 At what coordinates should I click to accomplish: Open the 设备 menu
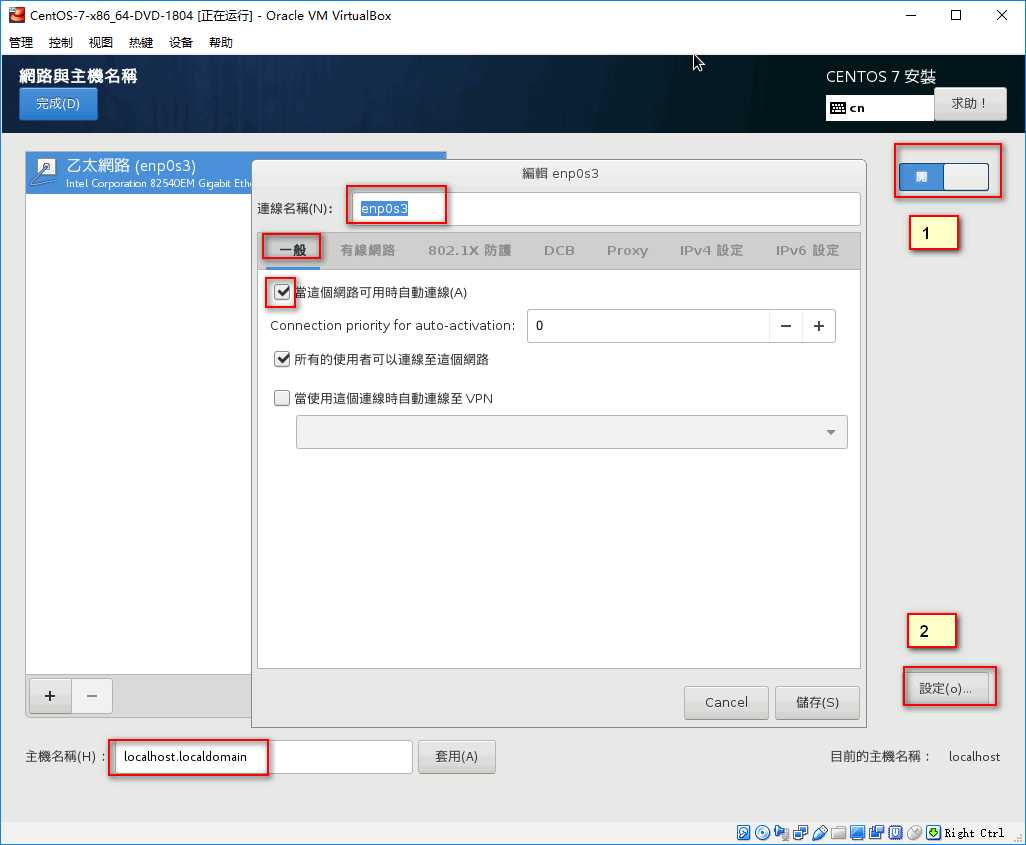pos(181,43)
